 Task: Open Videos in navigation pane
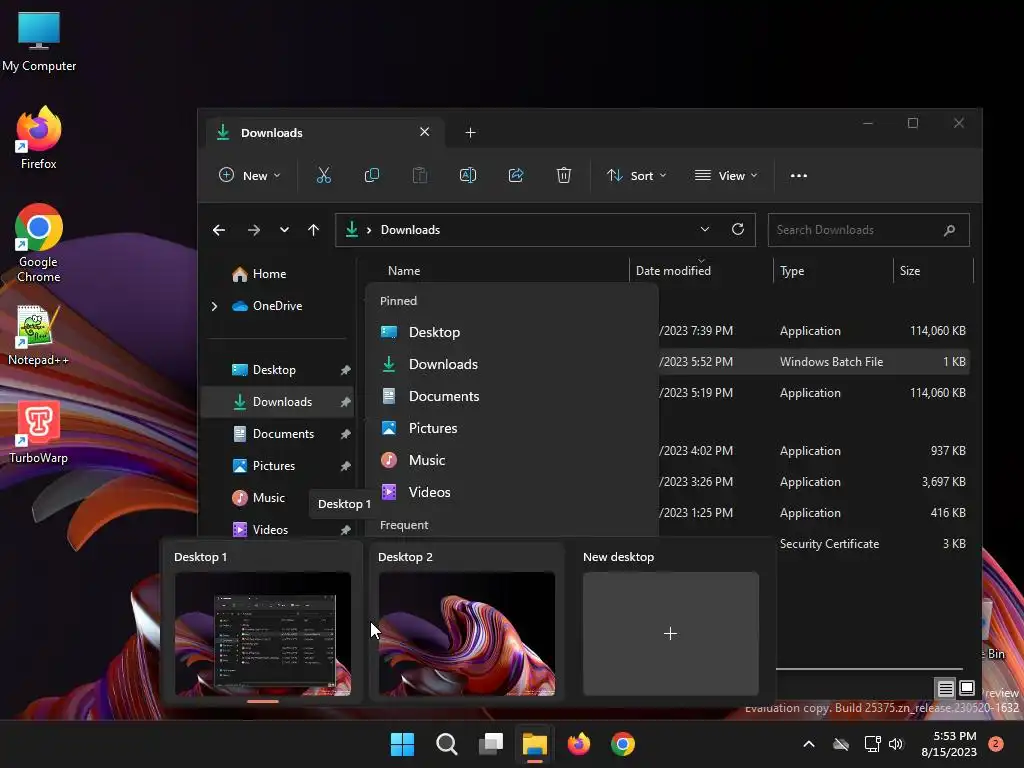[270, 530]
